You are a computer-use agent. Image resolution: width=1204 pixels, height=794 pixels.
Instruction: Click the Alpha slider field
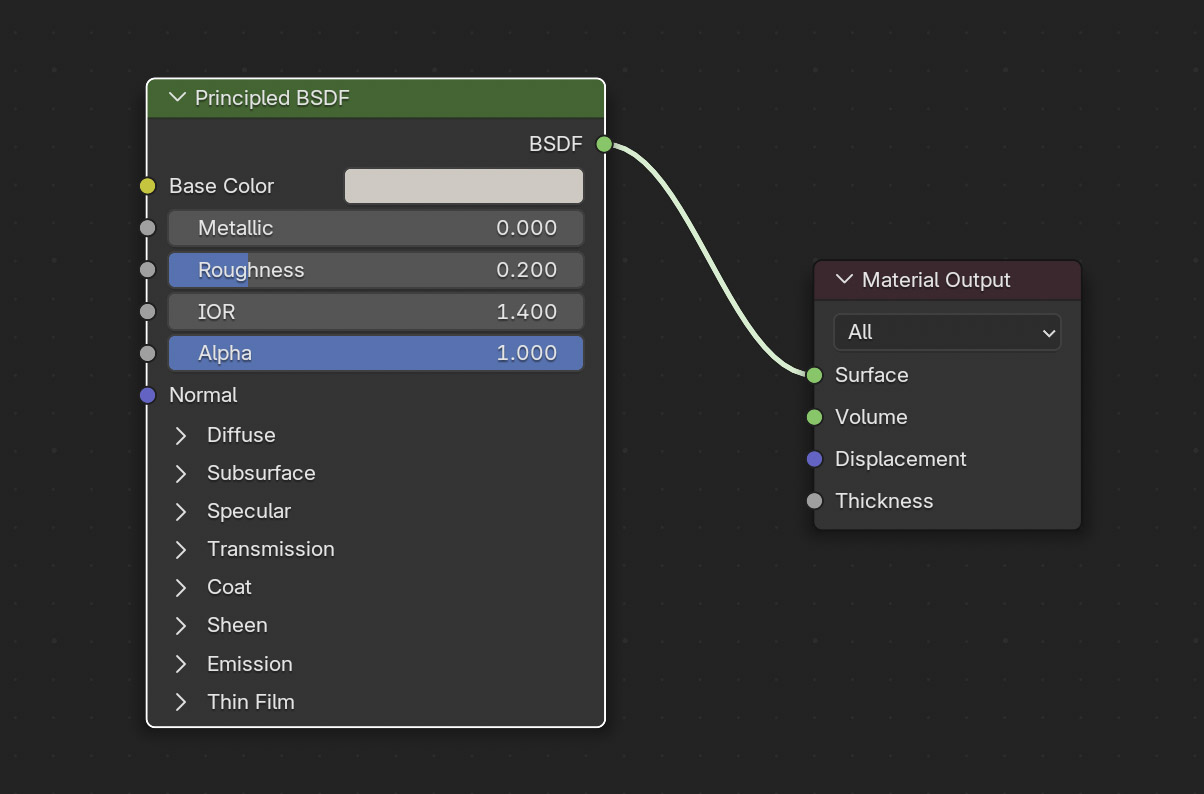[x=376, y=353]
